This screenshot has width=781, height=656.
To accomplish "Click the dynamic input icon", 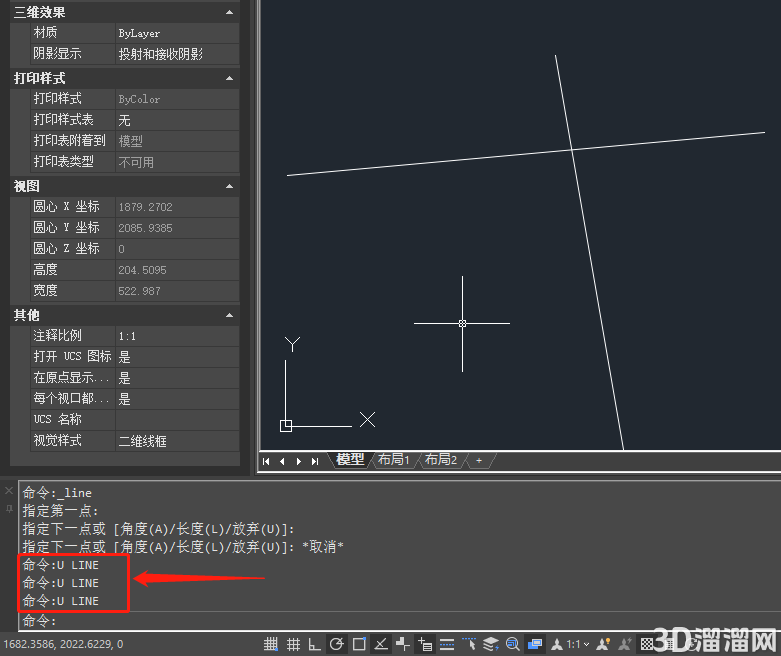I will click(425, 644).
